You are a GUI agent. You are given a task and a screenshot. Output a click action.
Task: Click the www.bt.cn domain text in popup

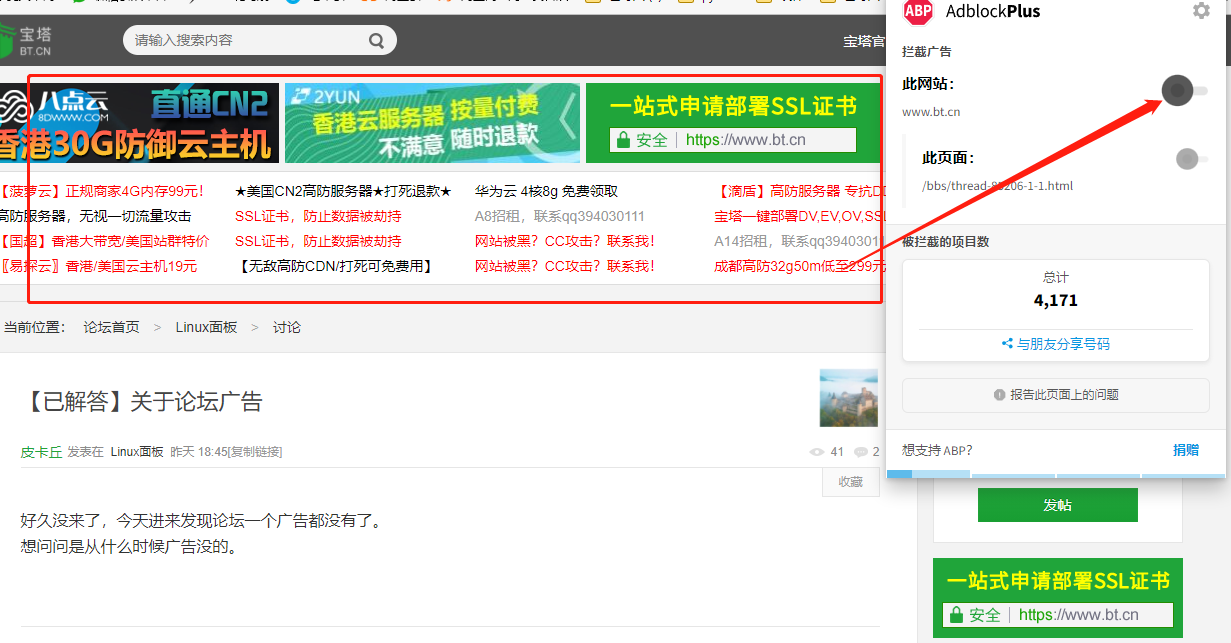click(931, 112)
